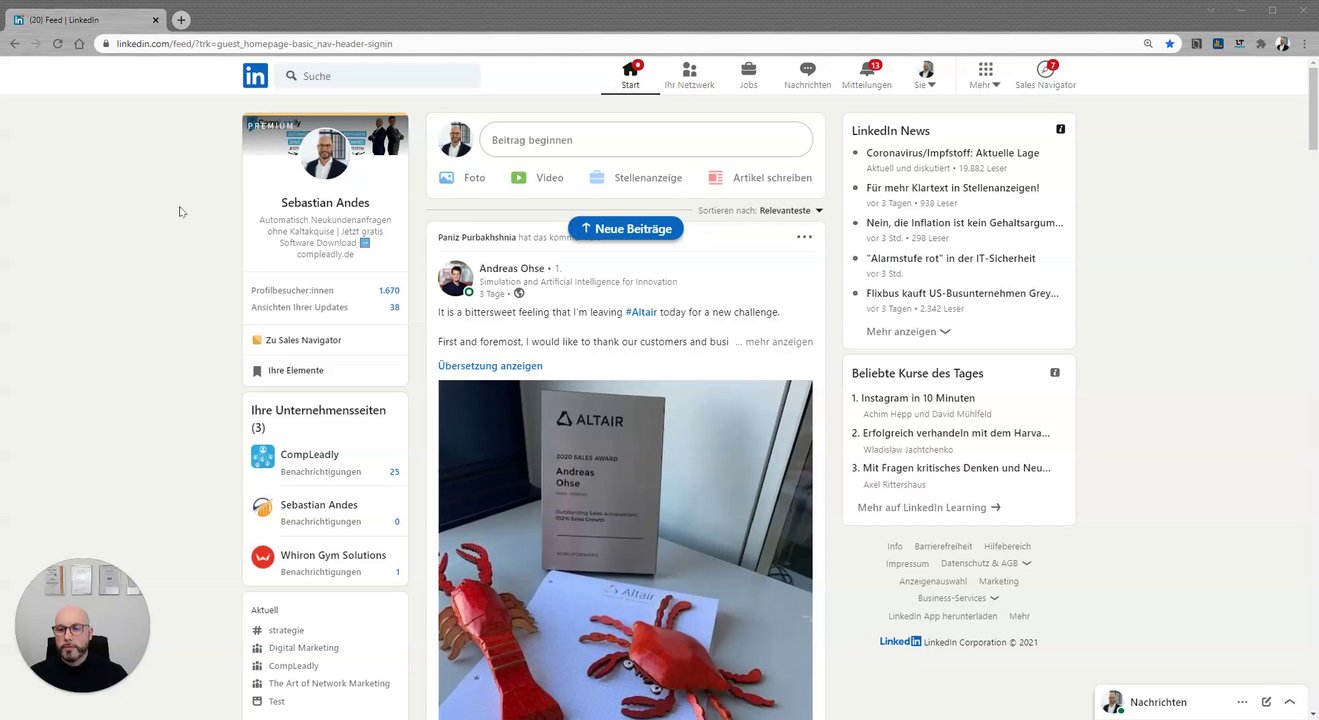This screenshot has height=720, width=1319.
Task: Add a Foto to a post
Action: (x=462, y=178)
